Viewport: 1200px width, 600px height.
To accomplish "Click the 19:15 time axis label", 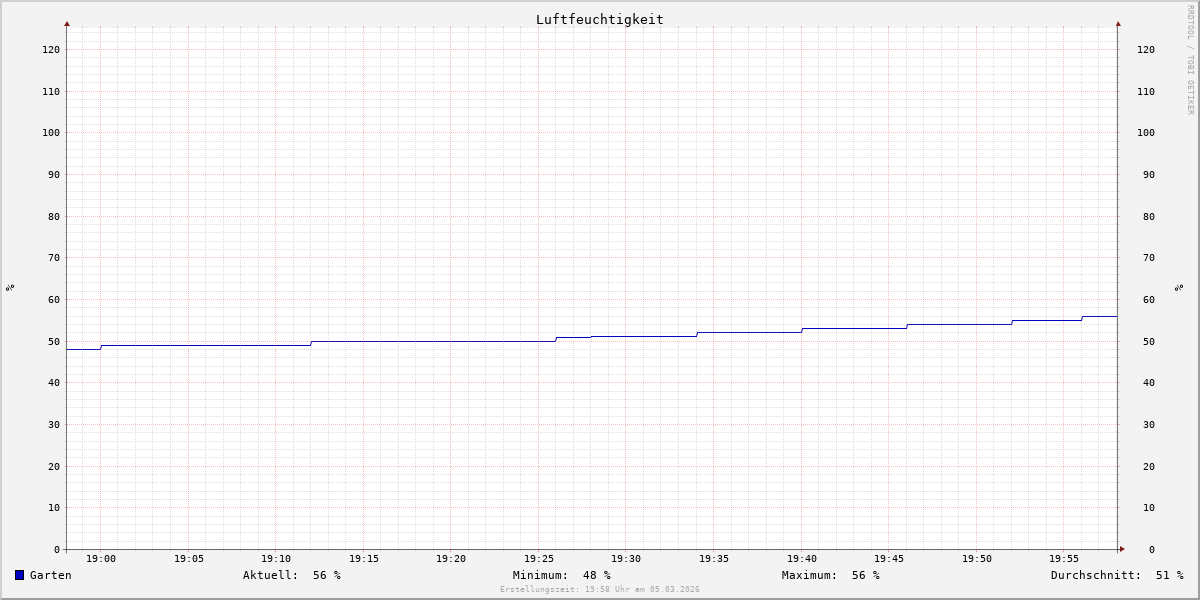I will 364,559.
